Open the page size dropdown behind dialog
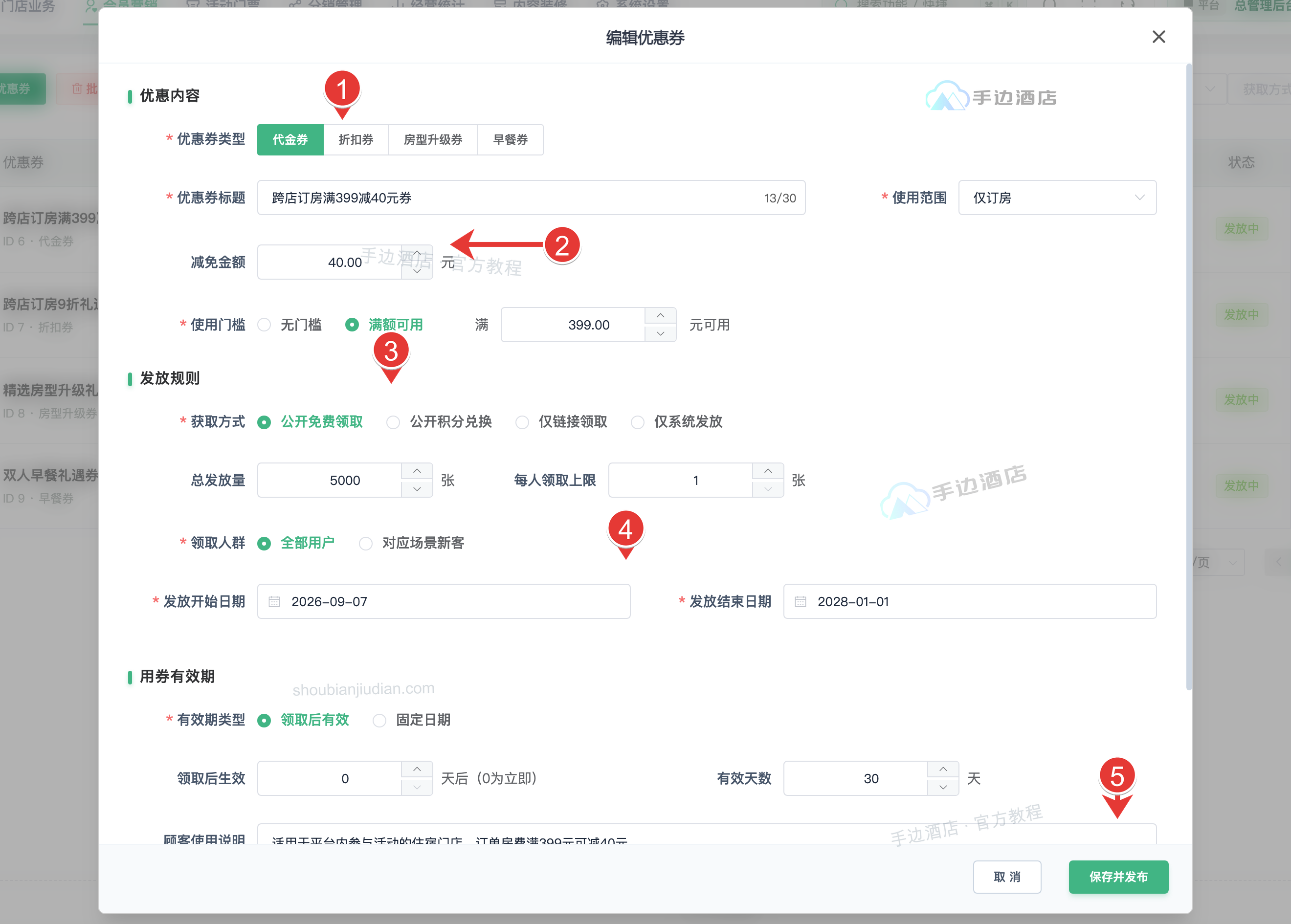Screen dimensions: 1291x924 pyautogui.click(x=1218, y=563)
